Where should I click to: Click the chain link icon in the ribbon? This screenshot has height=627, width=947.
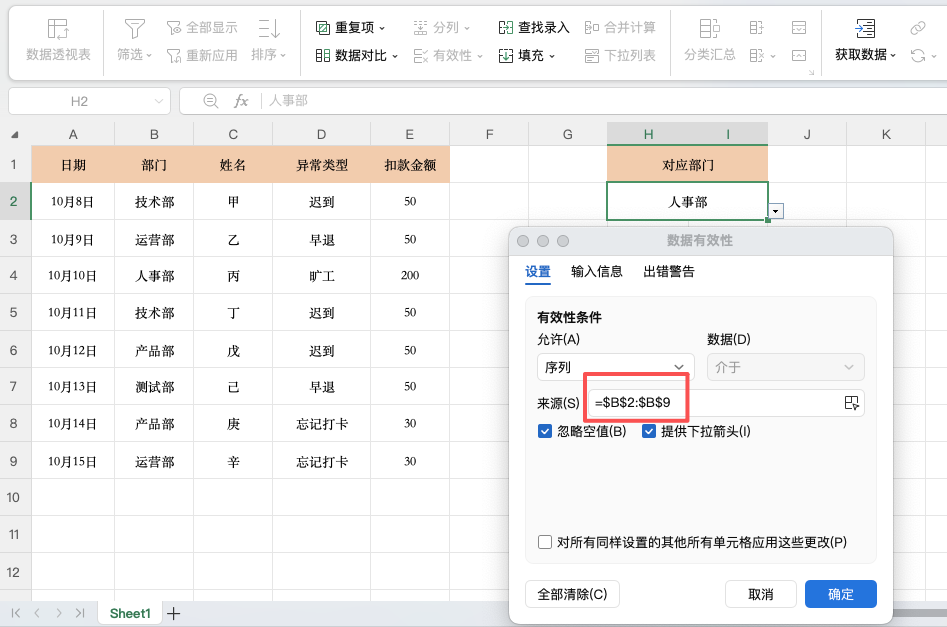tap(918, 28)
